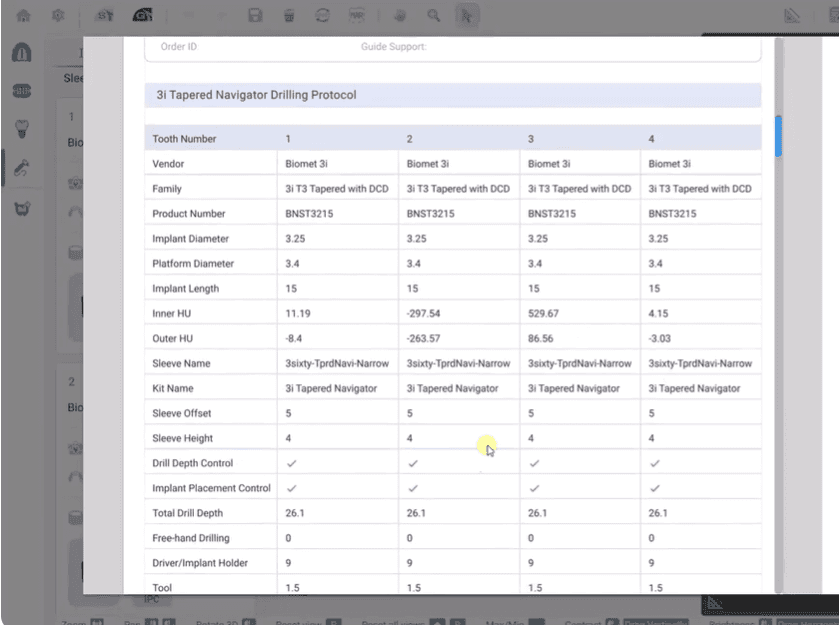Click the Tooth Number row label

pos(184,139)
